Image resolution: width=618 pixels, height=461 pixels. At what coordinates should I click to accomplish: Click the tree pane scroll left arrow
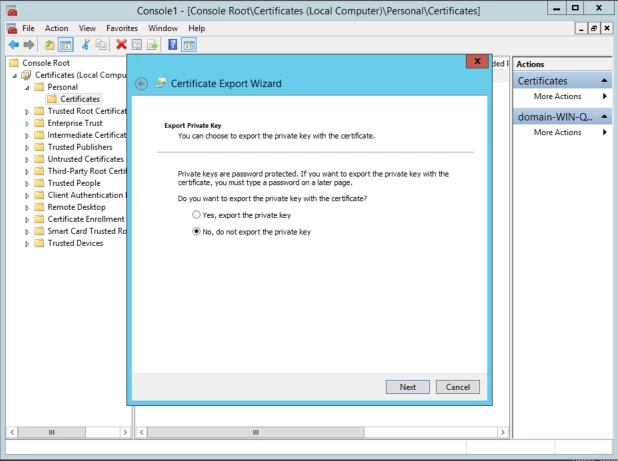pos(12,432)
